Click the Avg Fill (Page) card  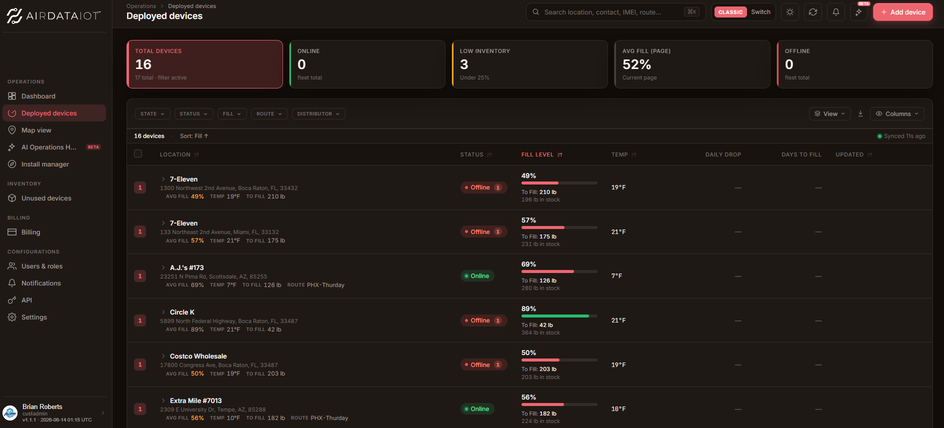pos(692,64)
